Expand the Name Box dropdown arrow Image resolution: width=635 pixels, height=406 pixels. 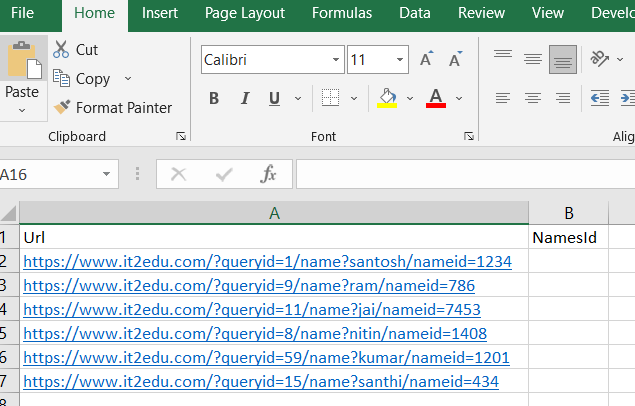[x=107, y=174]
